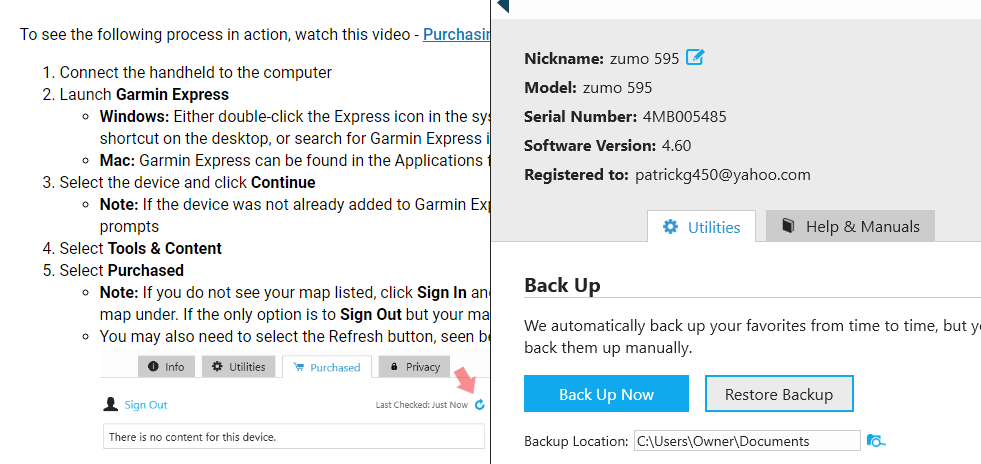Click the Back Up section heading

pyautogui.click(x=562, y=285)
